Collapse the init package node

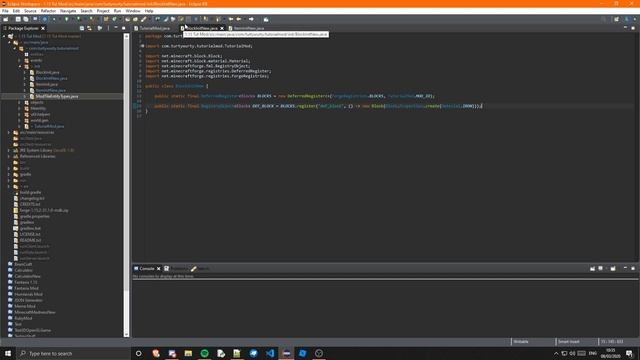pos(20,66)
